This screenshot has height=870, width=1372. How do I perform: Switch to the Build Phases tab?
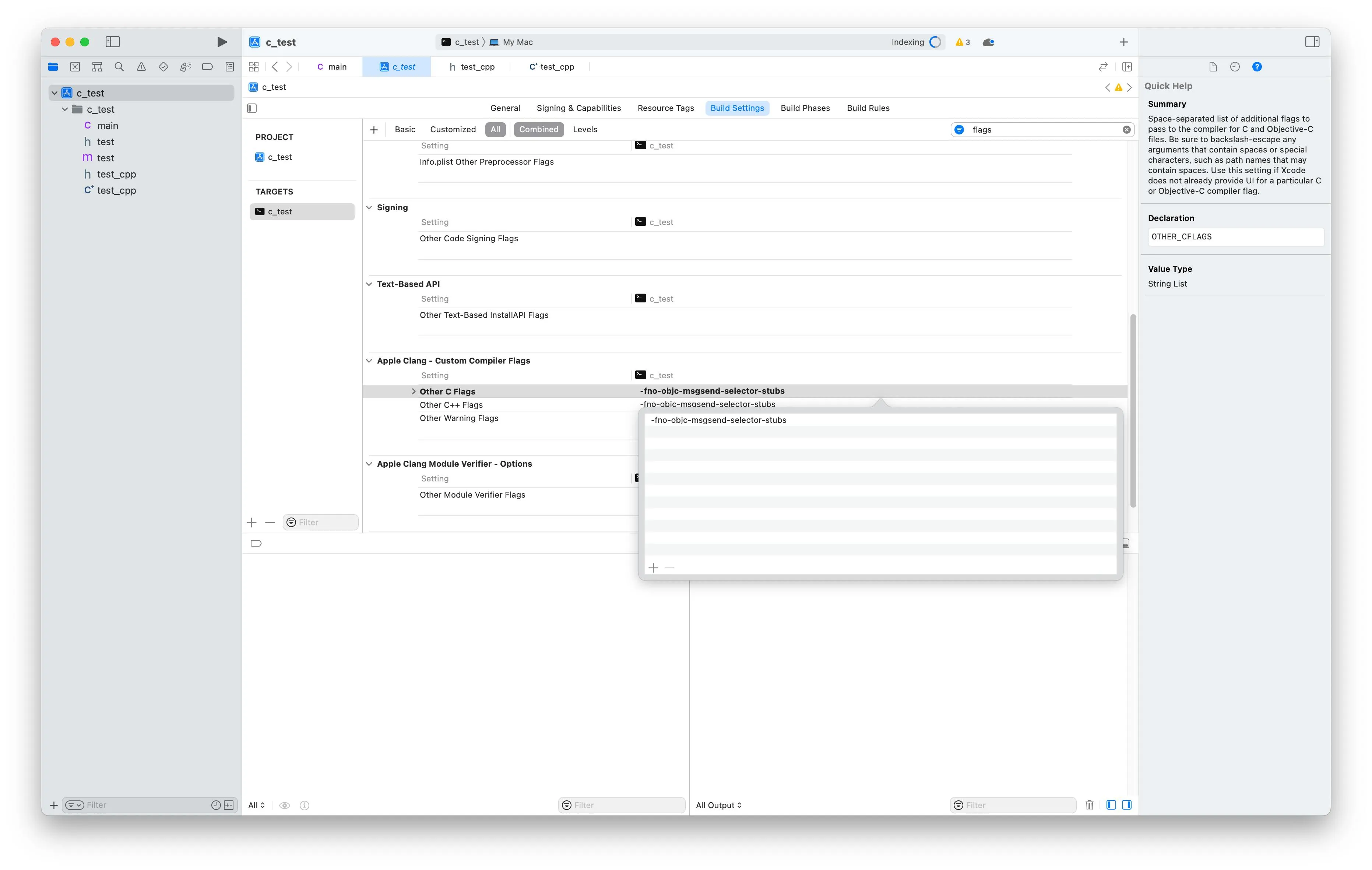click(x=805, y=108)
